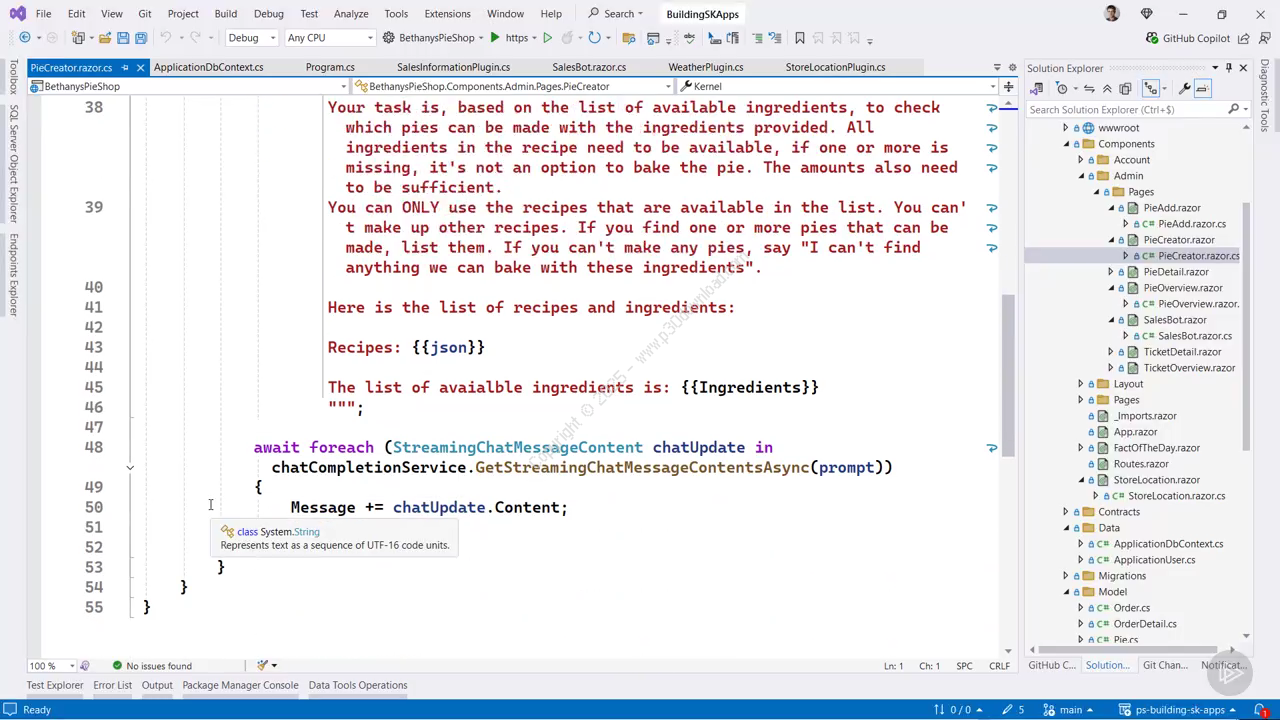Toggle auto-hide pin on Solution Explorer
This screenshot has height=720, width=1280.
(1229, 68)
